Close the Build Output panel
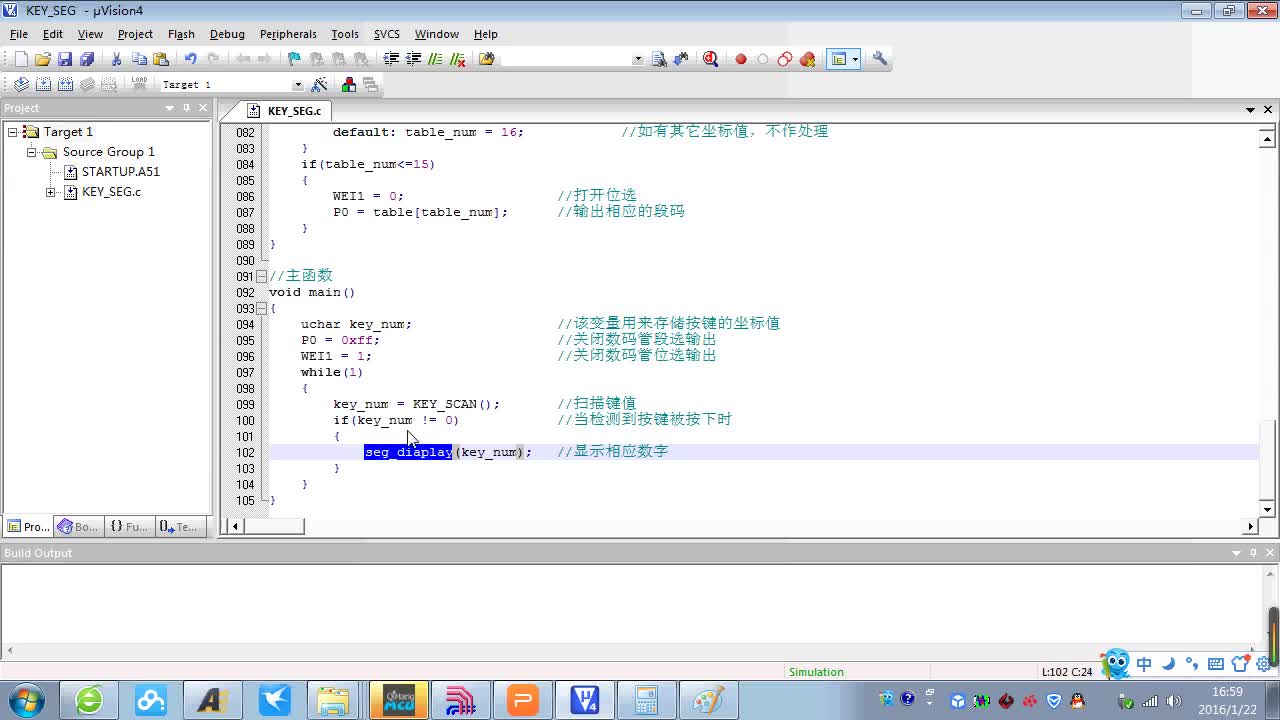1280x720 pixels. [1270, 553]
